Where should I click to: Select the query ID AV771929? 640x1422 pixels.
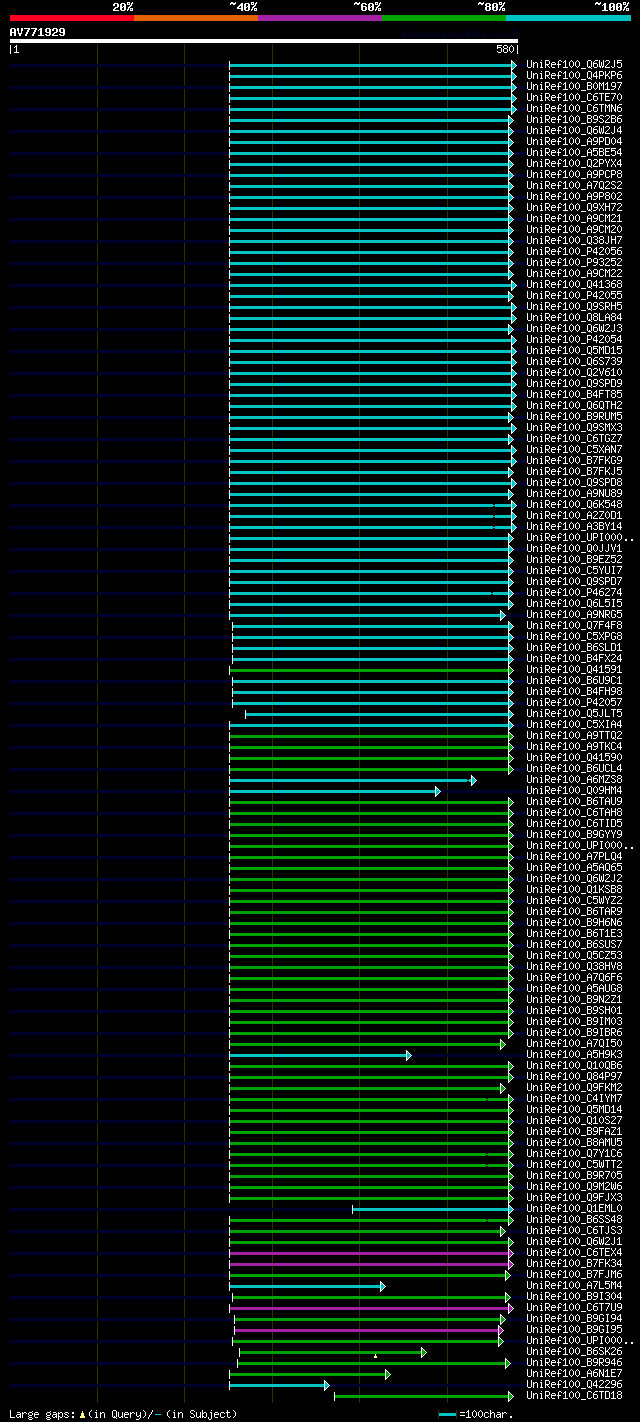pyautogui.click(x=38, y=32)
